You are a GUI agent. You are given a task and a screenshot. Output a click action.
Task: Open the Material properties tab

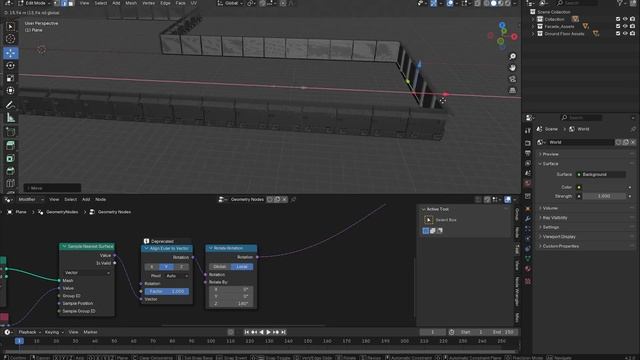(x=528, y=269)
